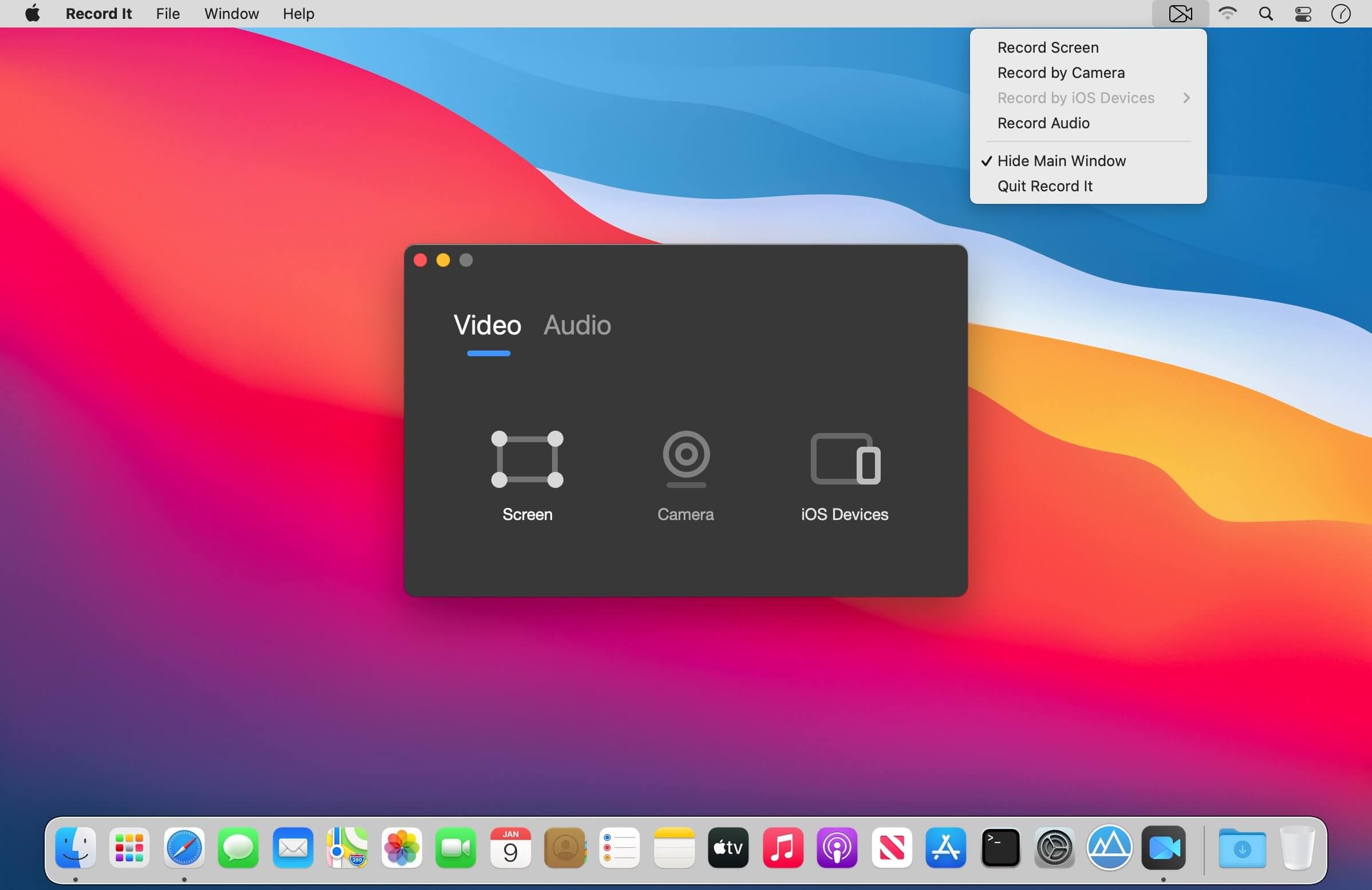Screen dimensions: 1372x890
Task: Open Record It app in the Dock
Action: 1164,848
